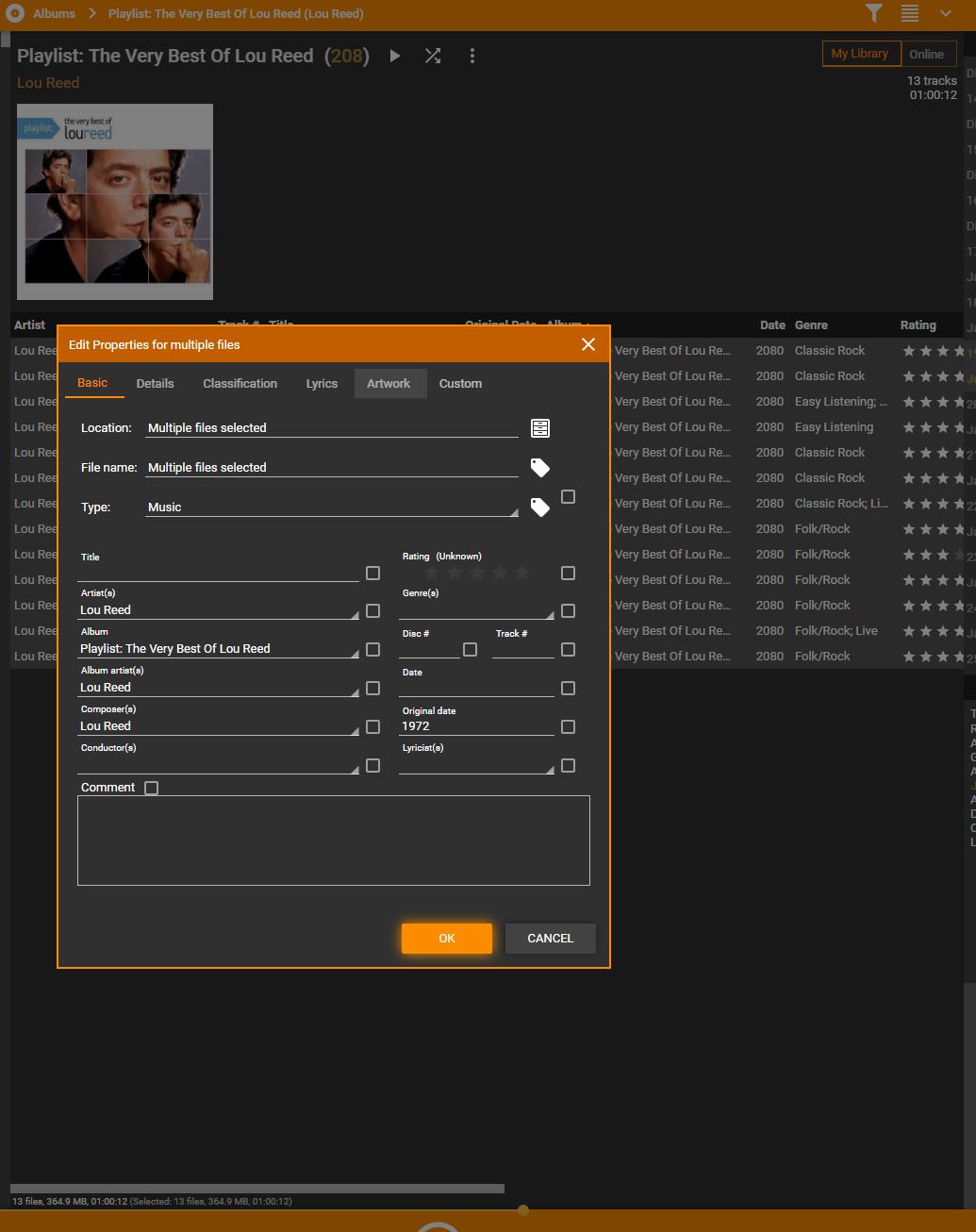
Task: Enable the Title field checkbox
Action: pos(373,573)
